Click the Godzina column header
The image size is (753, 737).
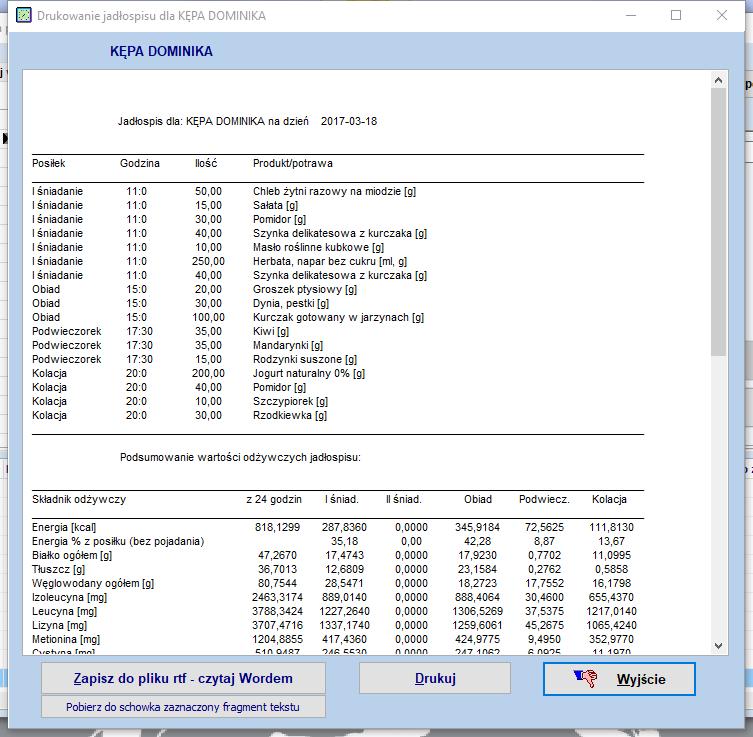click(x=140, y=163)
